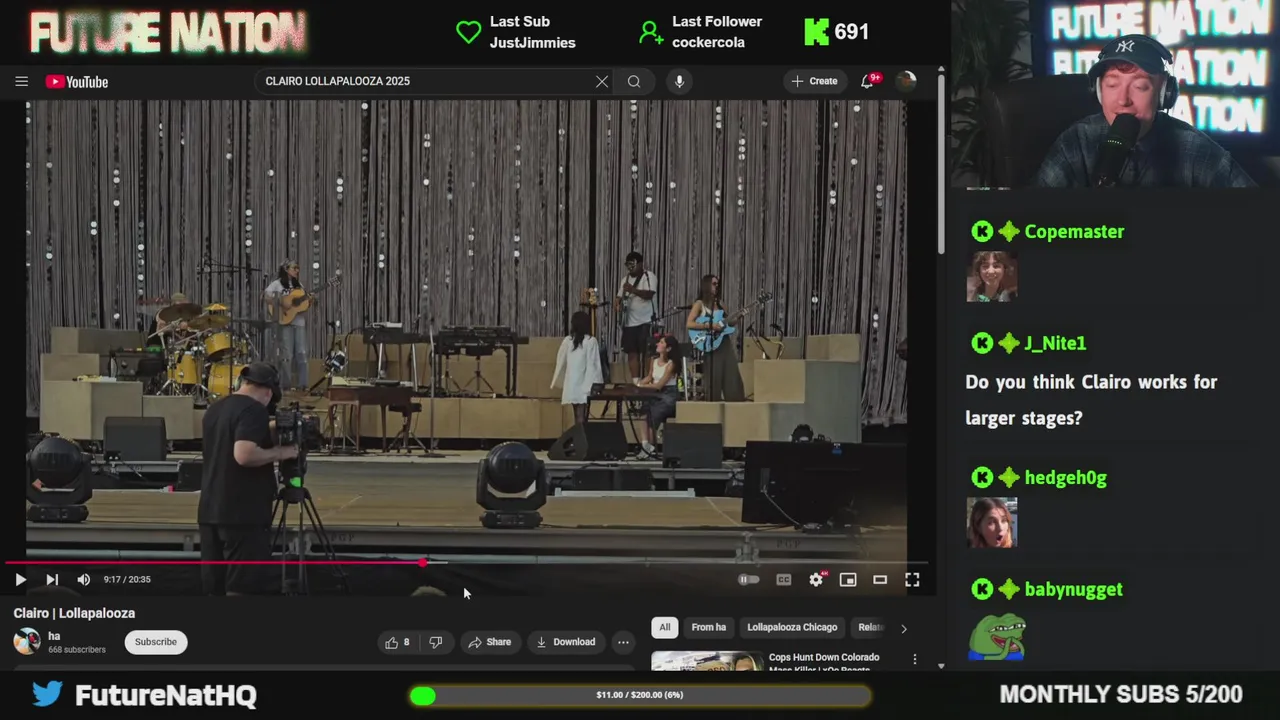Toggle the autoplay switch
The image size is (1280, 720).
(x=749, y=580)
